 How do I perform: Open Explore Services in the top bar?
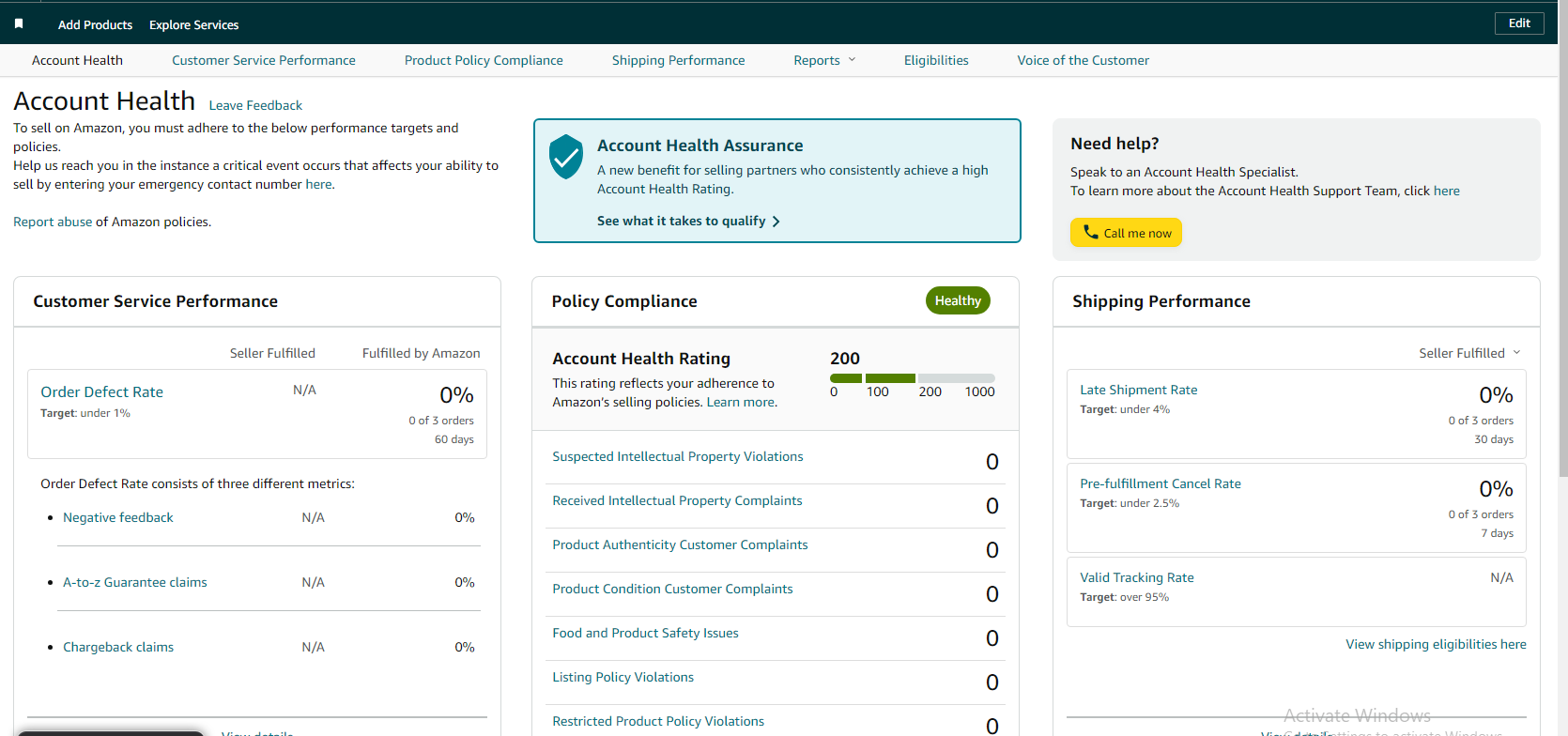click(193, 24)
